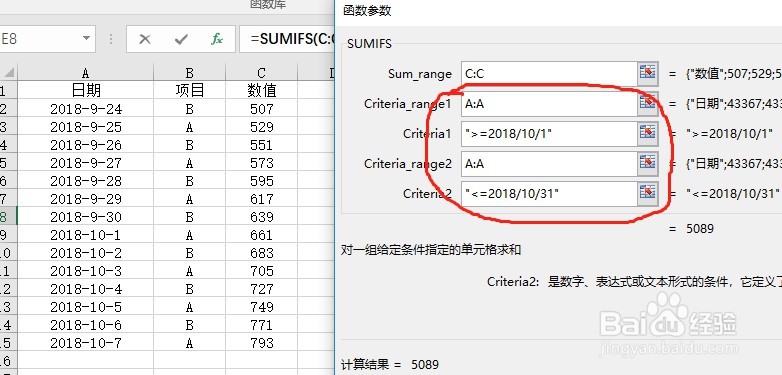Select cell with date 2018-10-7

pos(86,343)
